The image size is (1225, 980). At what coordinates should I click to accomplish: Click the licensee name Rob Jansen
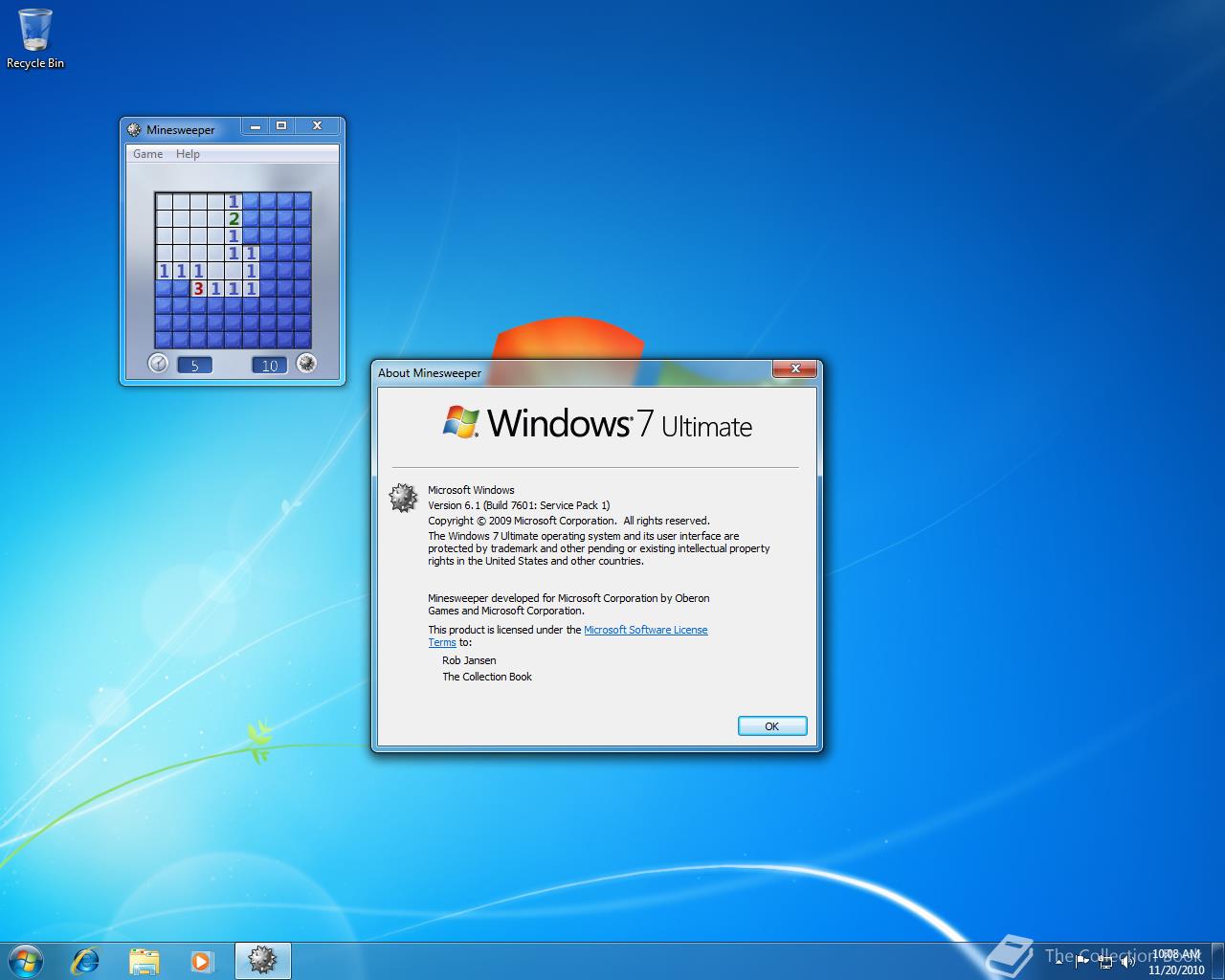tap(469, 660)
